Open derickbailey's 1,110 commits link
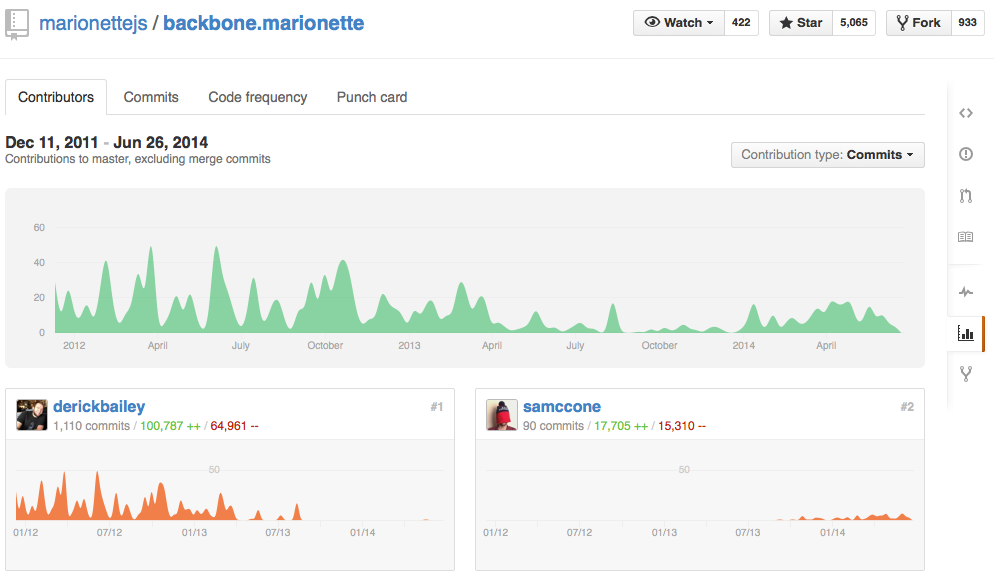This screenshot has width=994, height=584. click(91, 426)
